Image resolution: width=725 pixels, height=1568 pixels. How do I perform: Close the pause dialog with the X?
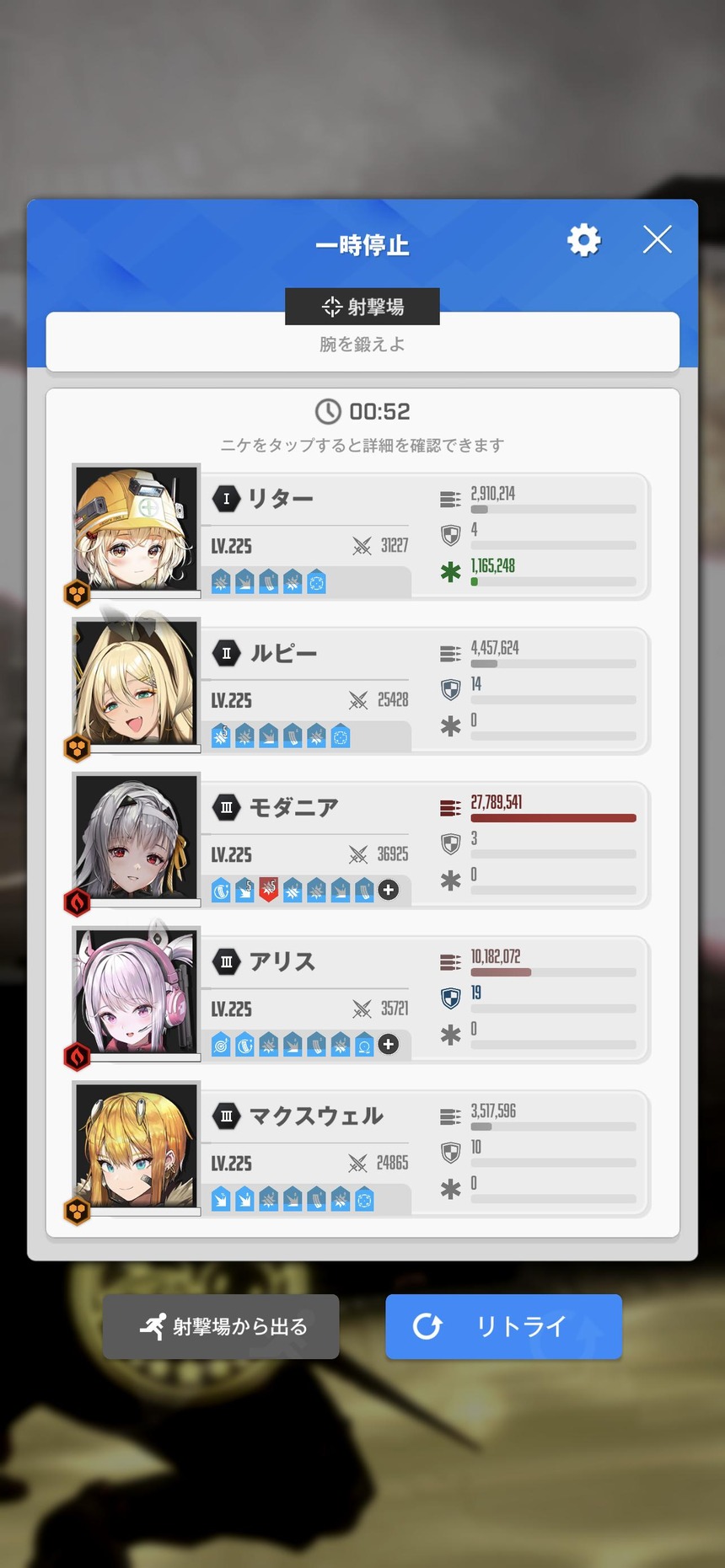click(x=658, y=239)
